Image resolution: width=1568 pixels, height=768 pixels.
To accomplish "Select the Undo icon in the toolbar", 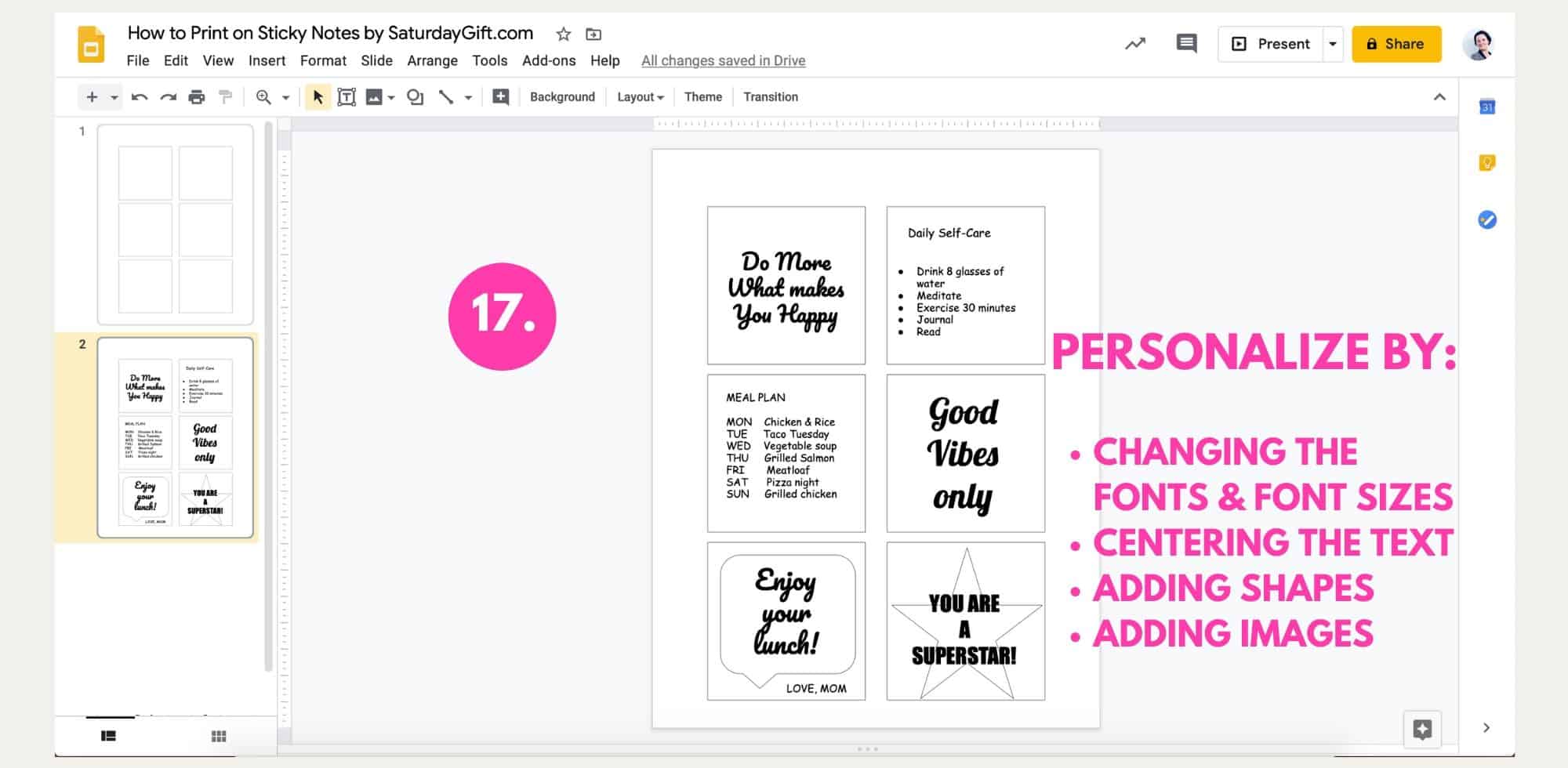I will point(140,96).
